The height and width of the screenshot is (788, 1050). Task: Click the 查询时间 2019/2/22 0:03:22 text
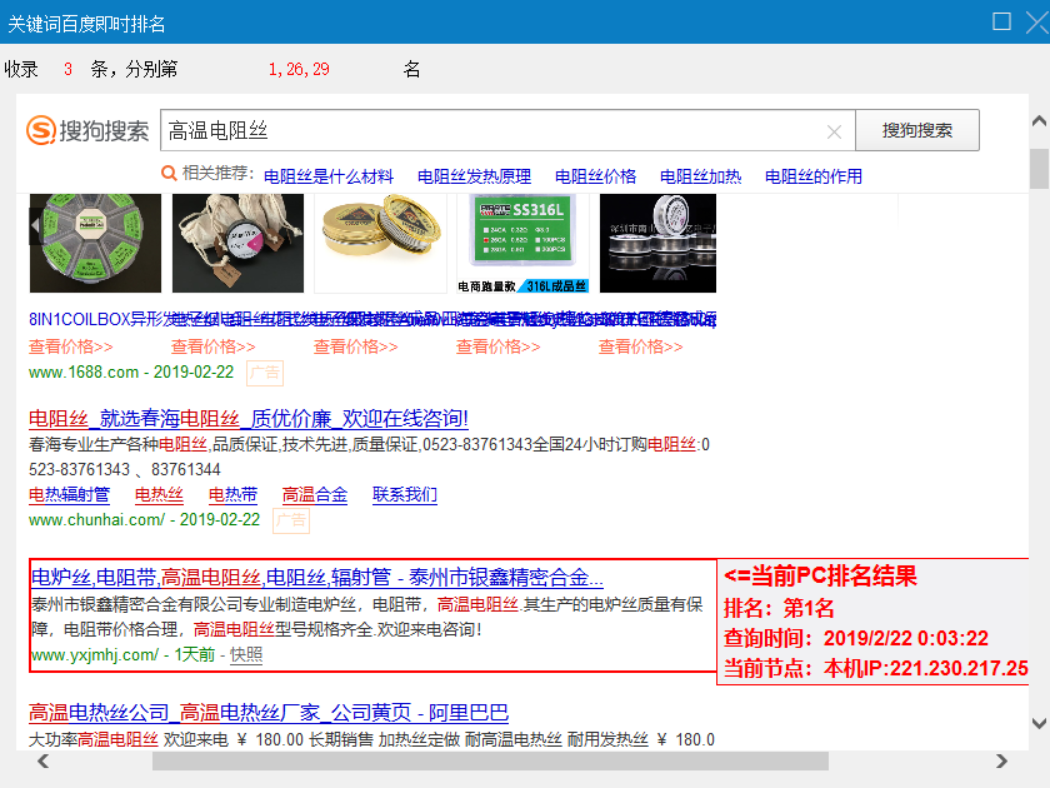(856, 638)
